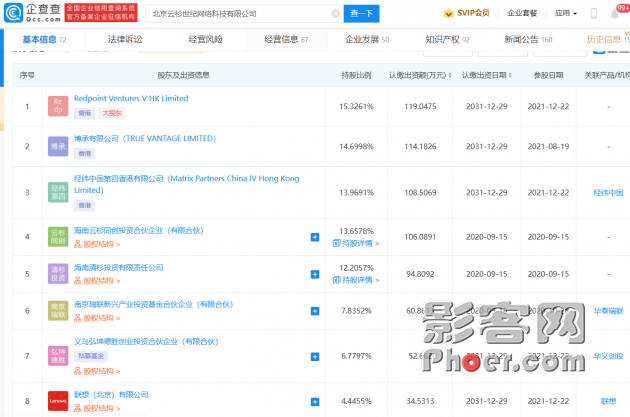Open the 应用 dropdown menu
The height and width of the screenshot is (417, 630).
point(566,13)
